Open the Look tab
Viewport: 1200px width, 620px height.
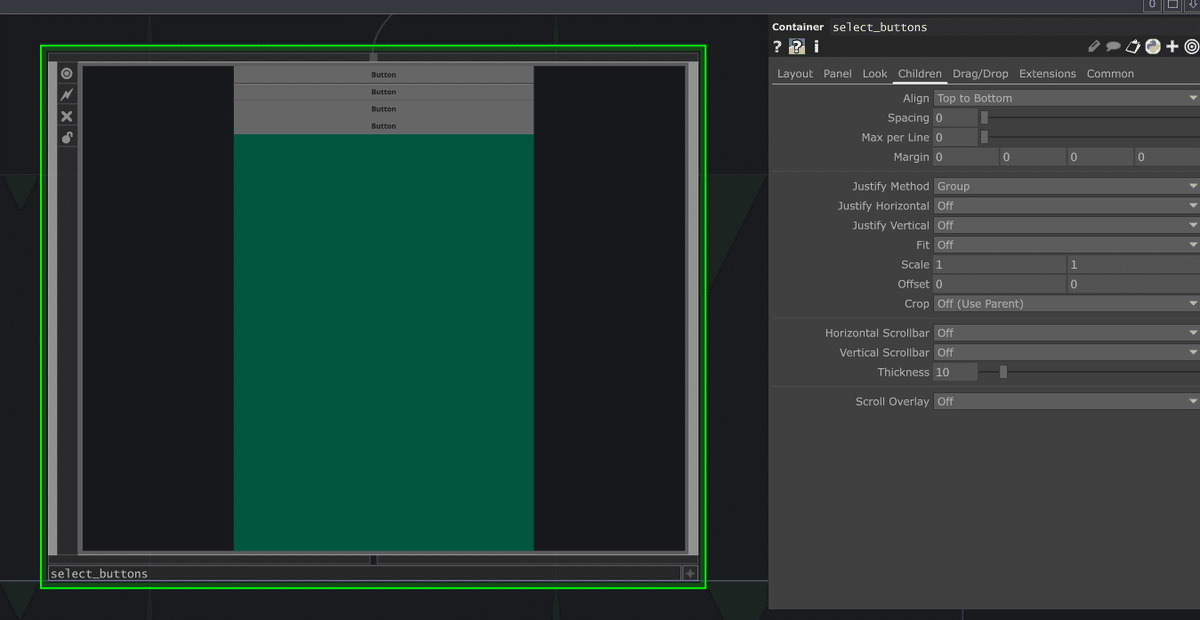click(x=875, y=74)
